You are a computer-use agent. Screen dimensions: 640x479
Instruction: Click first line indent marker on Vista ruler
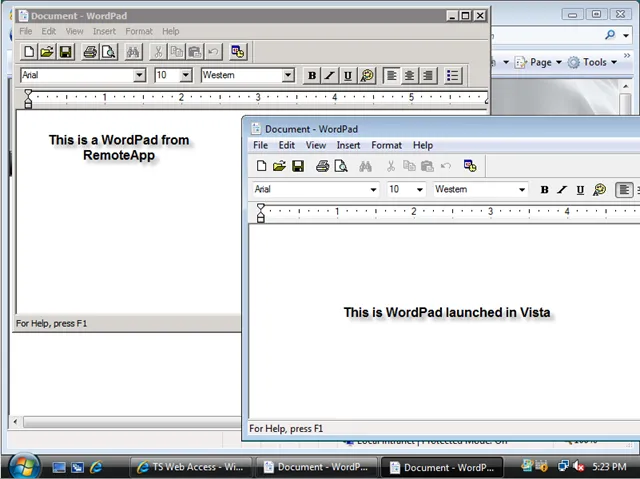(x=260, y=207)
